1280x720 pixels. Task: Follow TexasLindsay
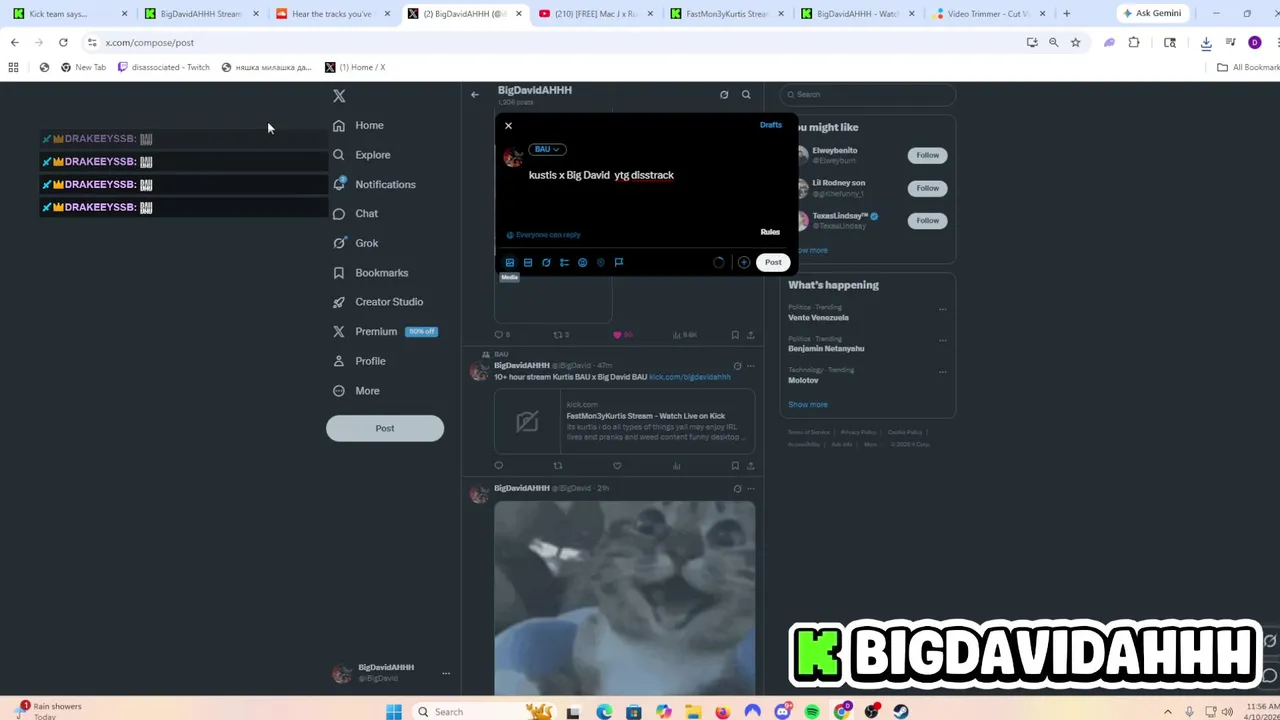click(x=928, y=220)
